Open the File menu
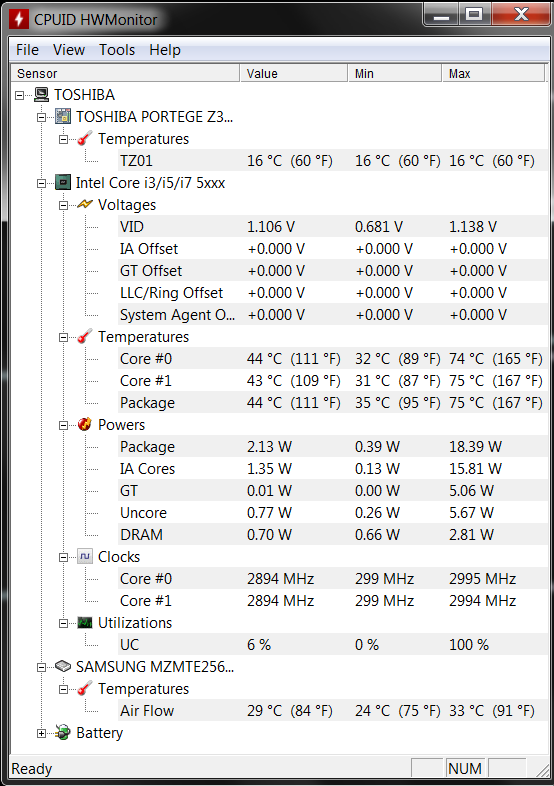Screen dimensions: 554x786 click(27, 50)
